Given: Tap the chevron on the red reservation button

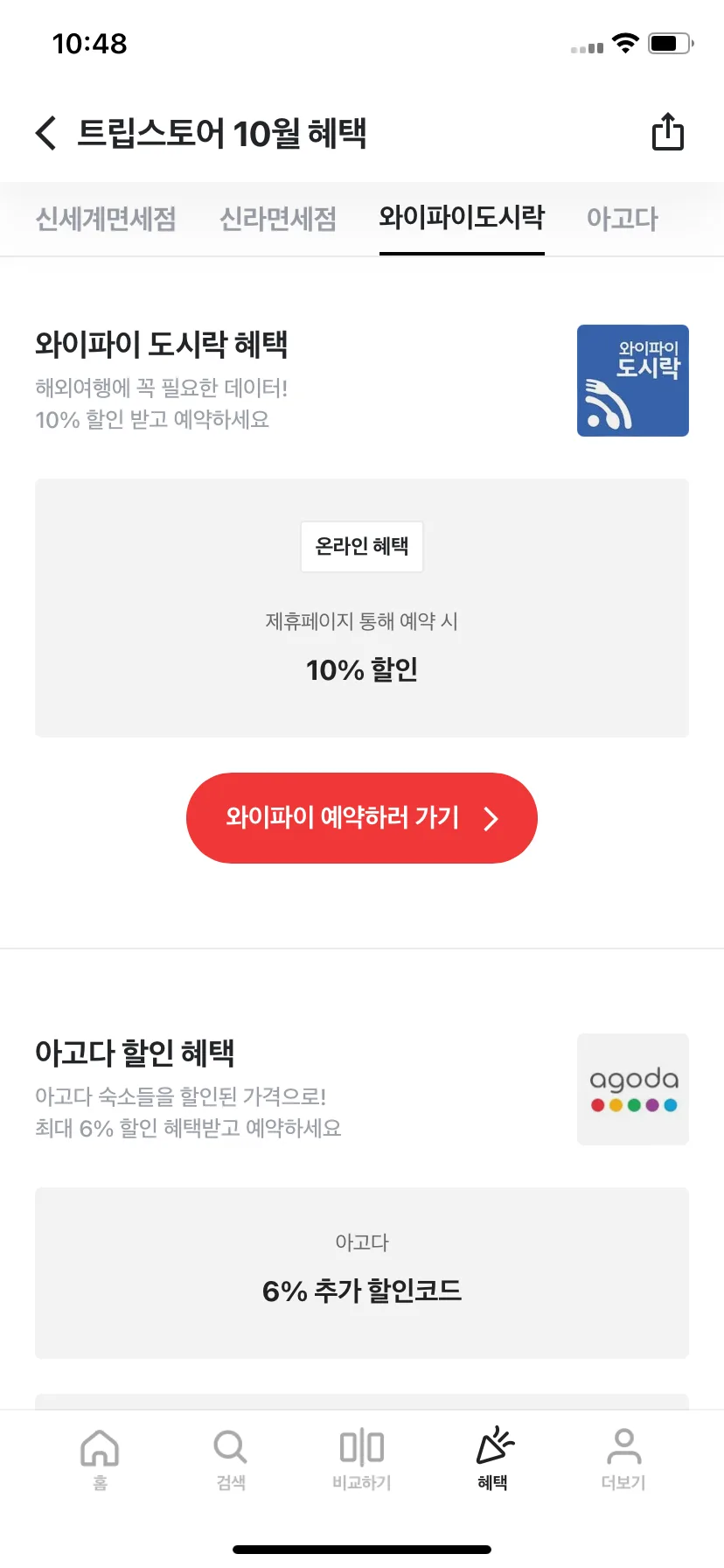Looking at the screenshot, I should click(491, 818).
